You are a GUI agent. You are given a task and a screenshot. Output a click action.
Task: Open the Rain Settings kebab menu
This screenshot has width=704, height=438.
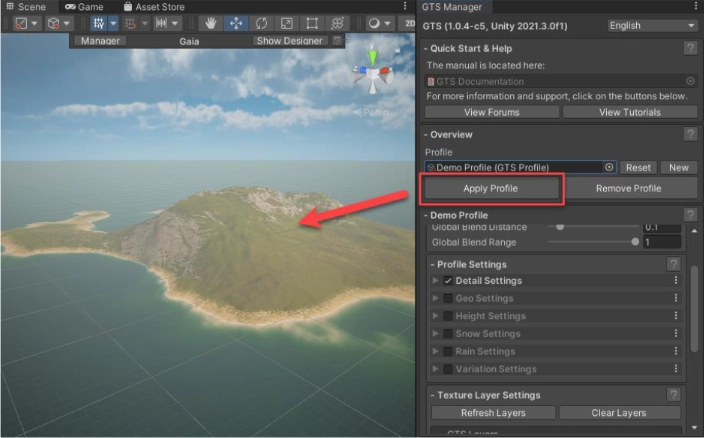point(676,351)
